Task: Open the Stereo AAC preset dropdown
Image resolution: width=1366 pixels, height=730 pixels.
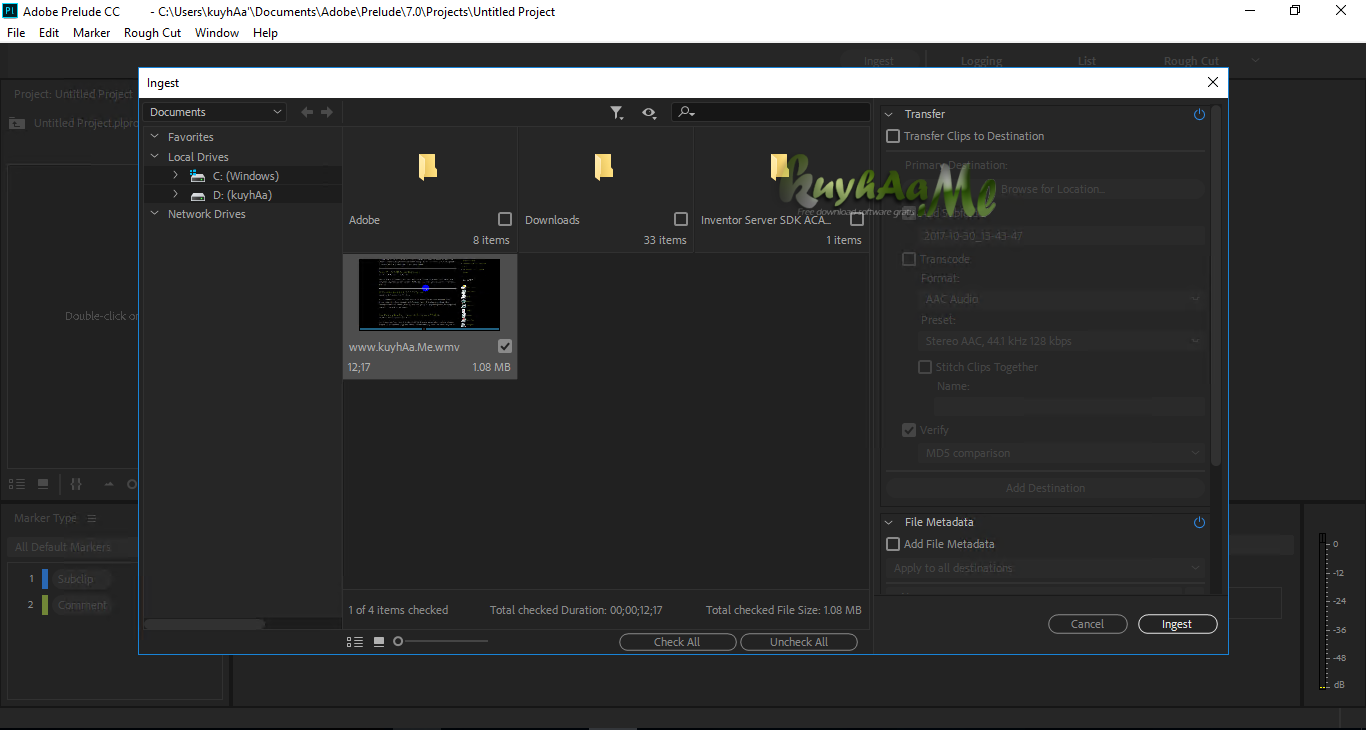Action: click(x=1063, y=341)
